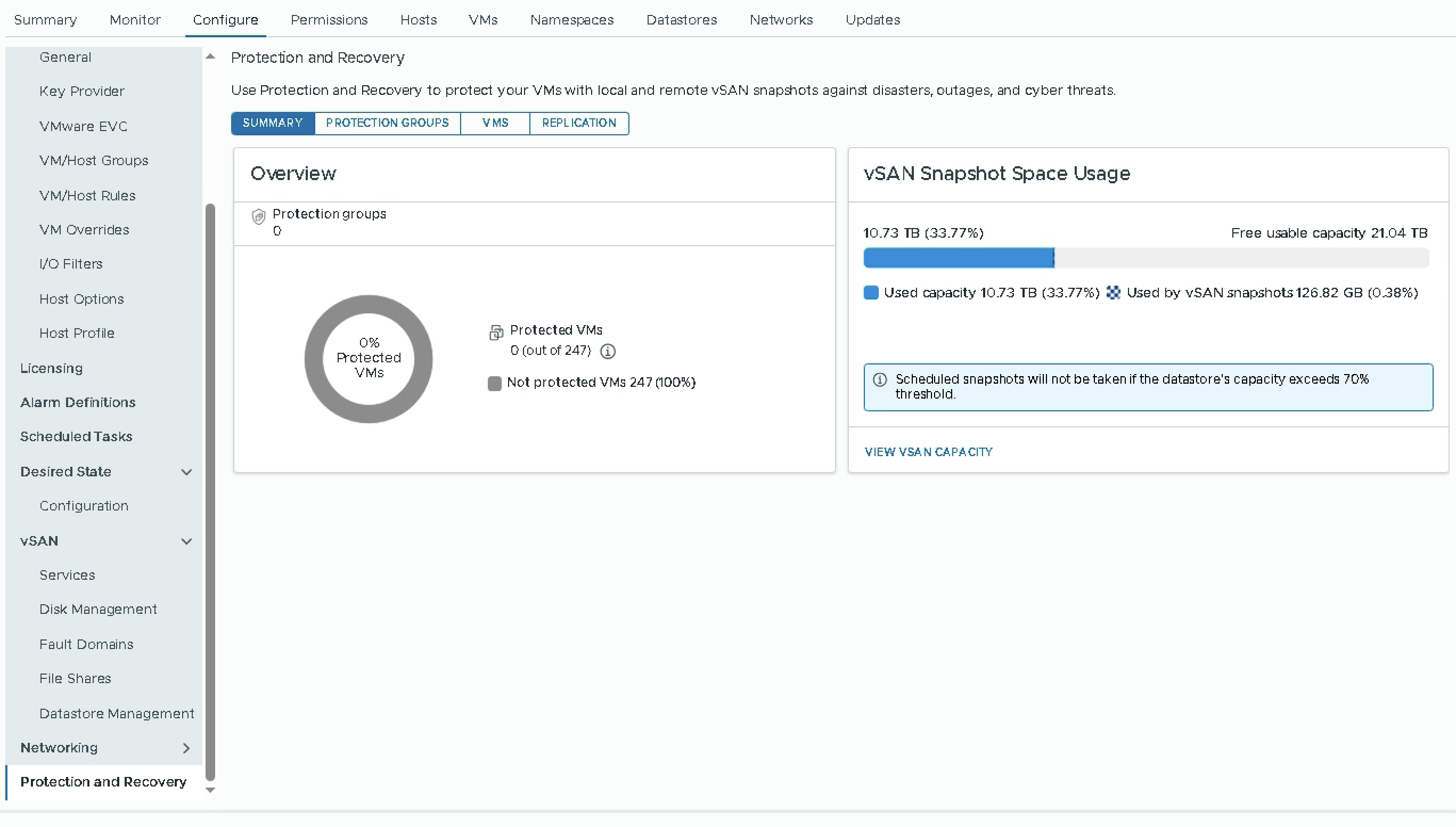This screenshot has width=1456, height=827.
Task: Select Protection and Recovery in sidebar
Action: pos(103,782)
